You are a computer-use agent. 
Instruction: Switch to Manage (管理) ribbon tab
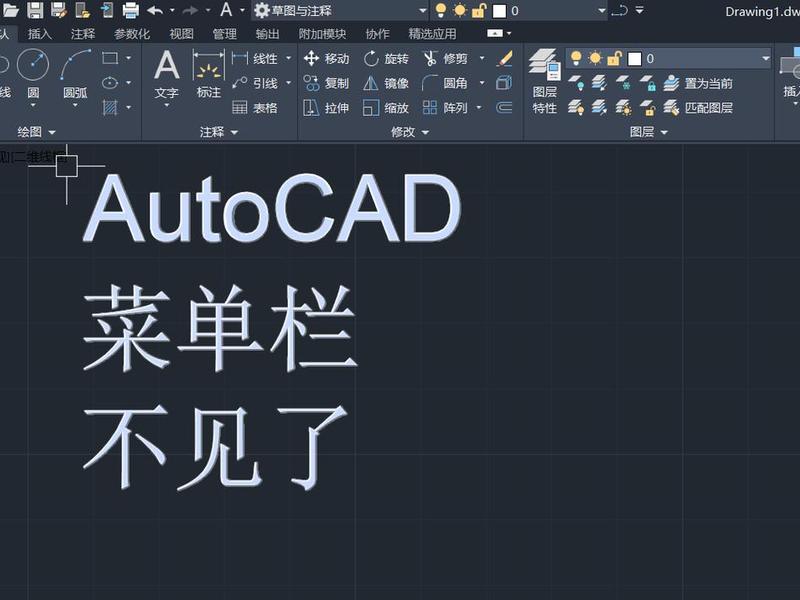pos(224,34)
